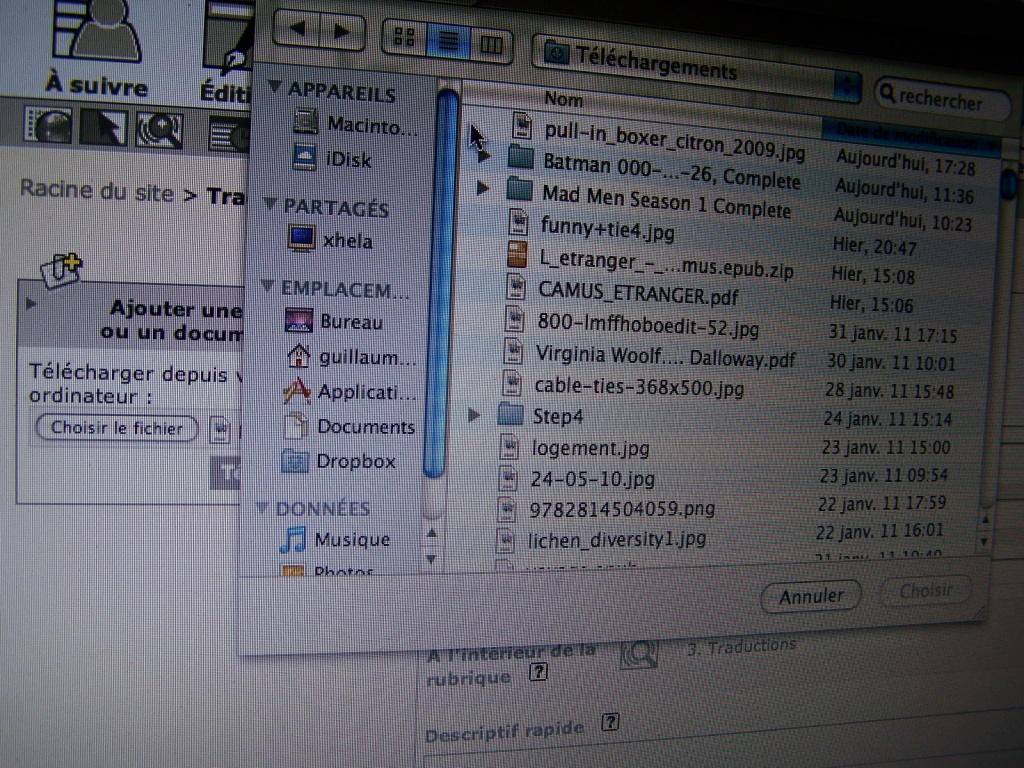Select the Step4 folder icon
The height and width of the screenshot is (768, 1024).
pyautogui.click(x=511, y=415)
